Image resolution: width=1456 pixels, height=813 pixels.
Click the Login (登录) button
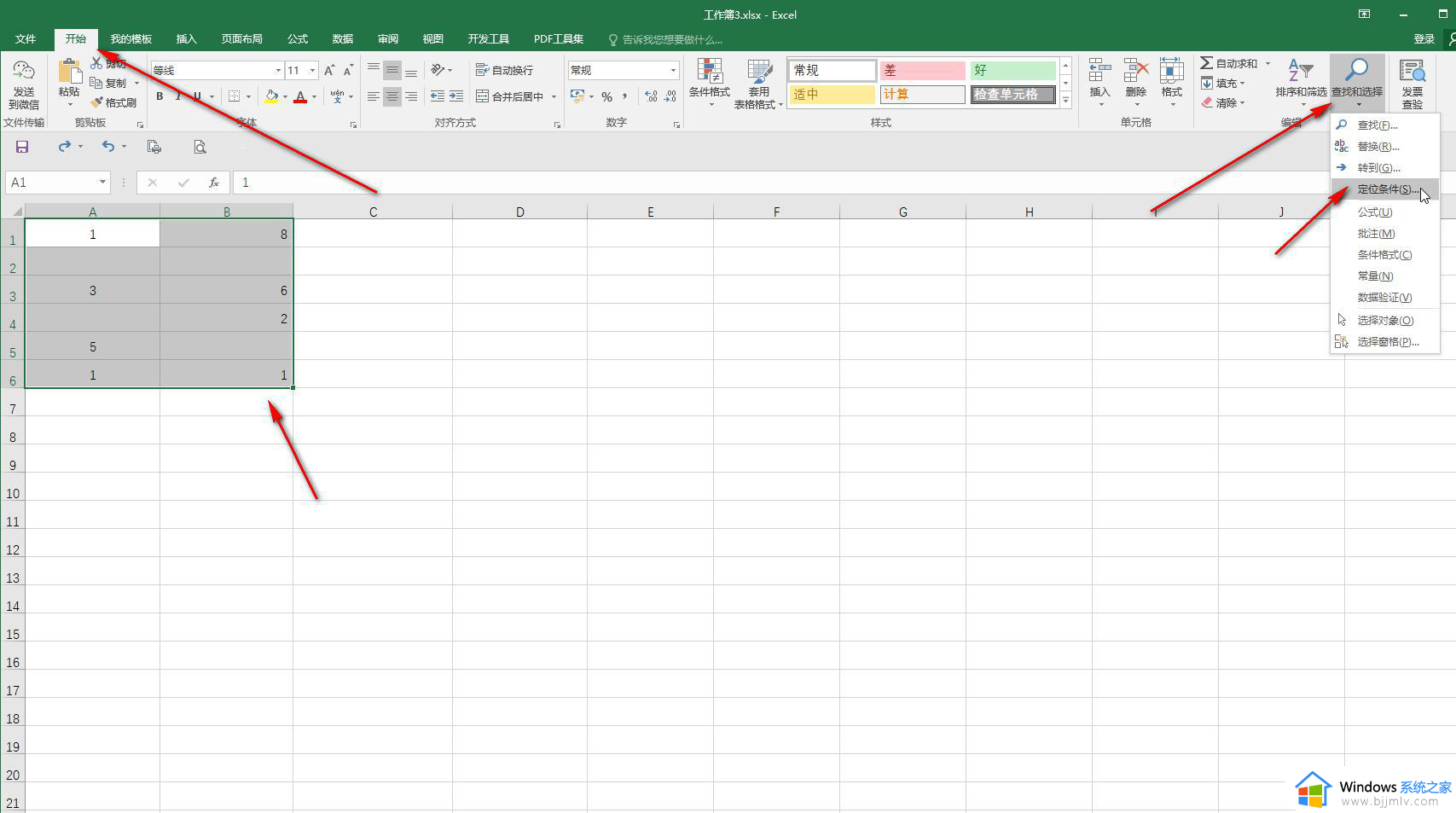coord(1424,39)
